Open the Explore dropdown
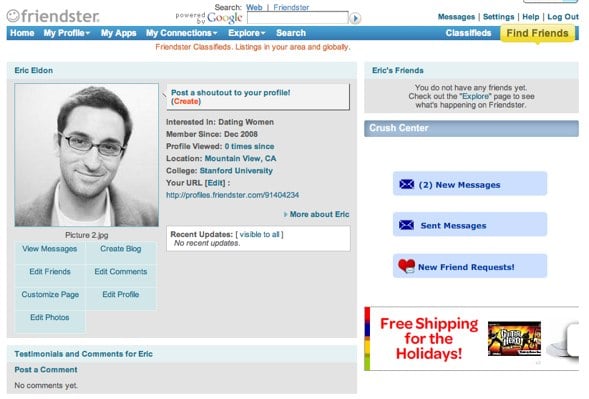 coord(246,33)
